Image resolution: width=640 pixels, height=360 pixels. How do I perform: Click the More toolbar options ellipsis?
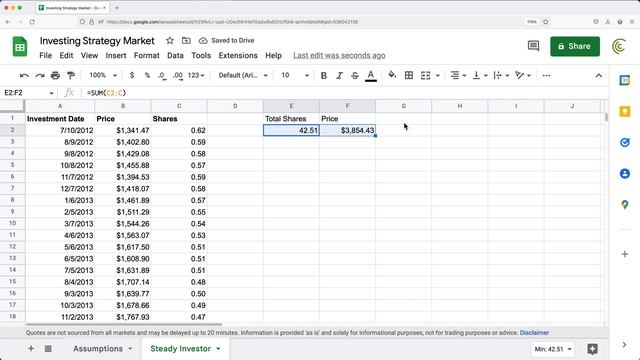(546, 76)
